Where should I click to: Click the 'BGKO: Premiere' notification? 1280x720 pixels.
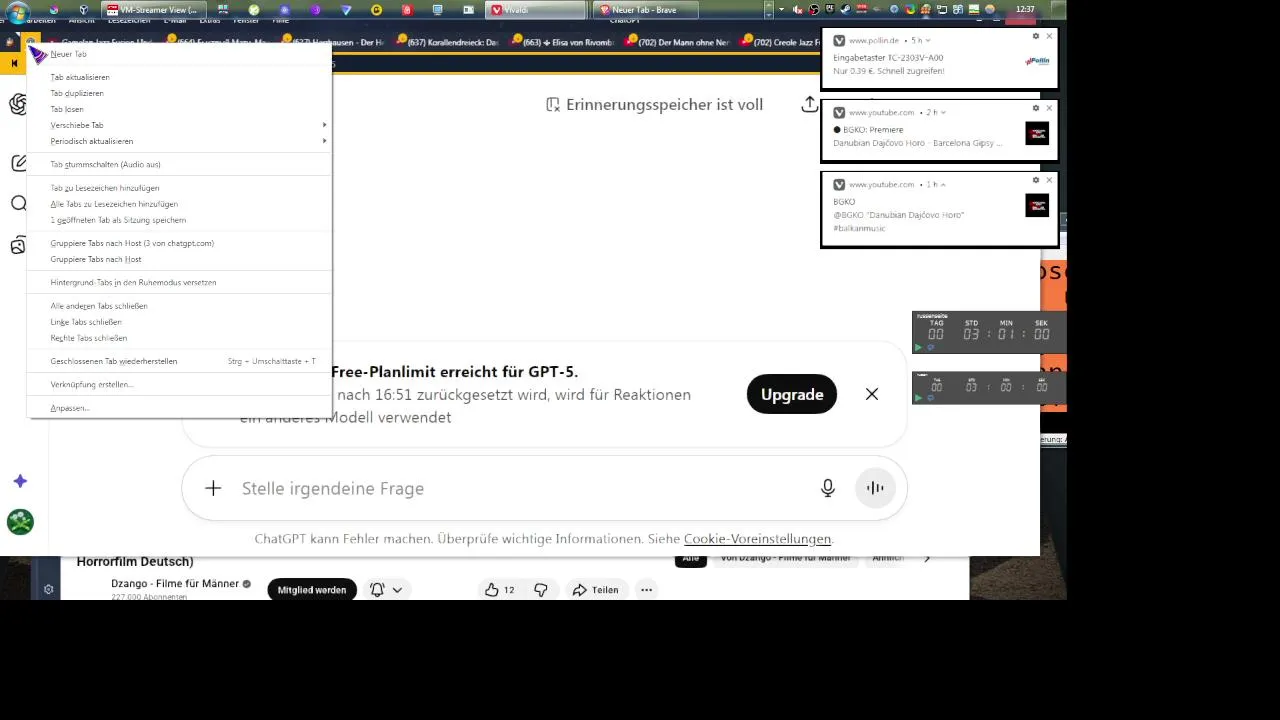(938, 130)
